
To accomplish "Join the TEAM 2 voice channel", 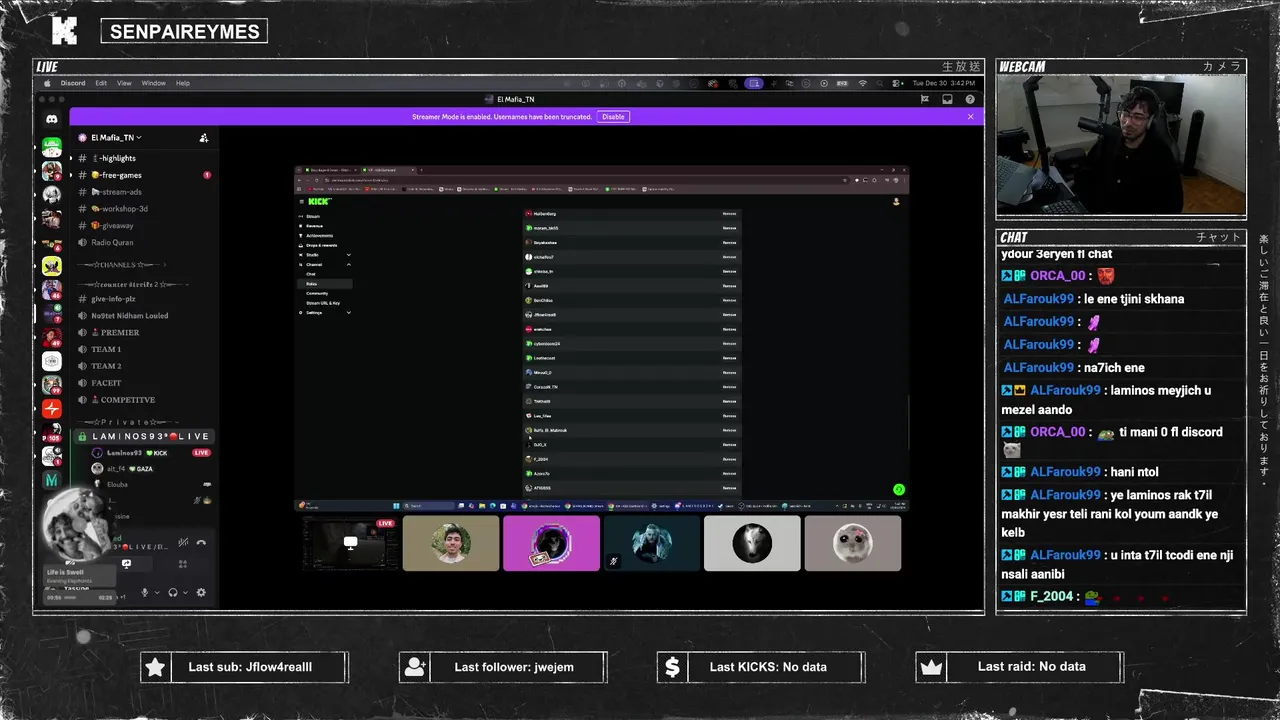I will pyautogui.click(x=145, y=366).
